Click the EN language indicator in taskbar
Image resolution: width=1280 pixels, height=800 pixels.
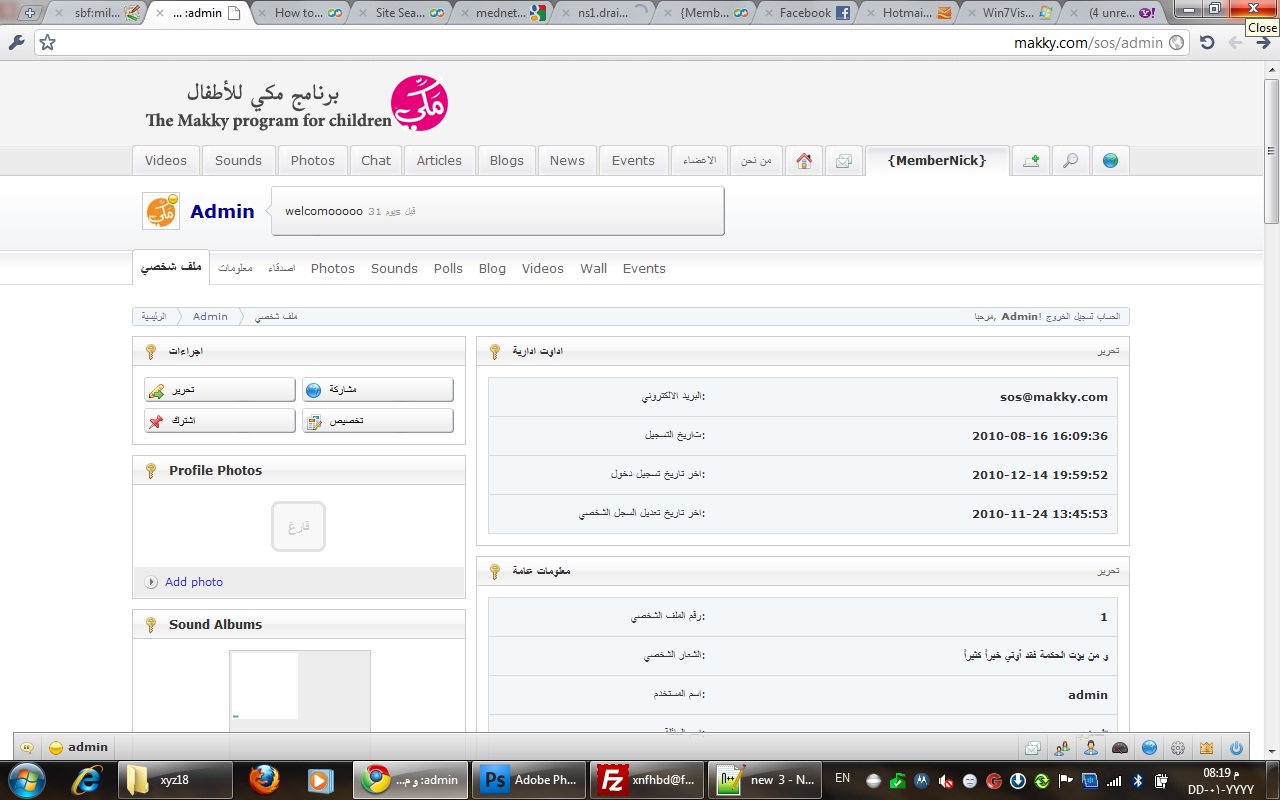tap(842, 778)
